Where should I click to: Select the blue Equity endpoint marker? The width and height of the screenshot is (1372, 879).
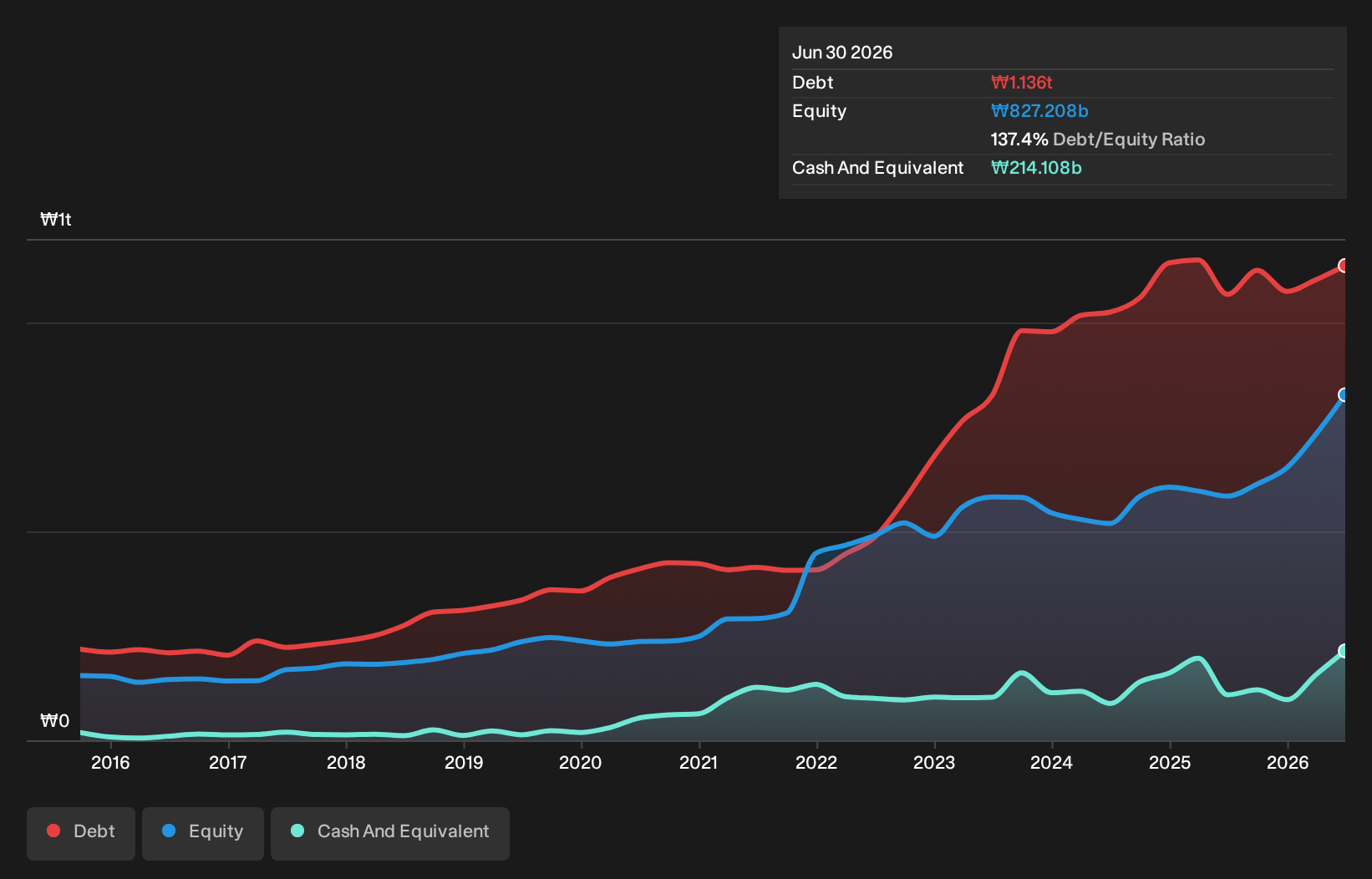(1344, 394)
